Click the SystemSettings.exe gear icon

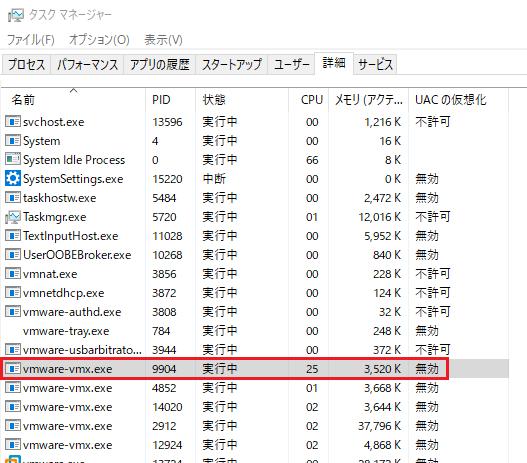[x=13, y=178]
